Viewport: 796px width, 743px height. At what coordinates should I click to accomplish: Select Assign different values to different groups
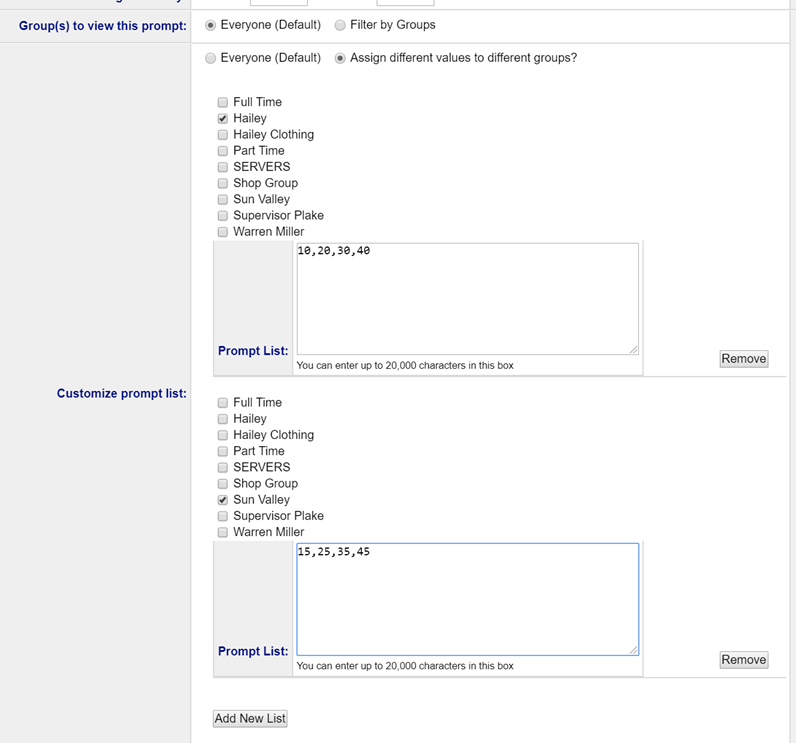tap(340, 58)
